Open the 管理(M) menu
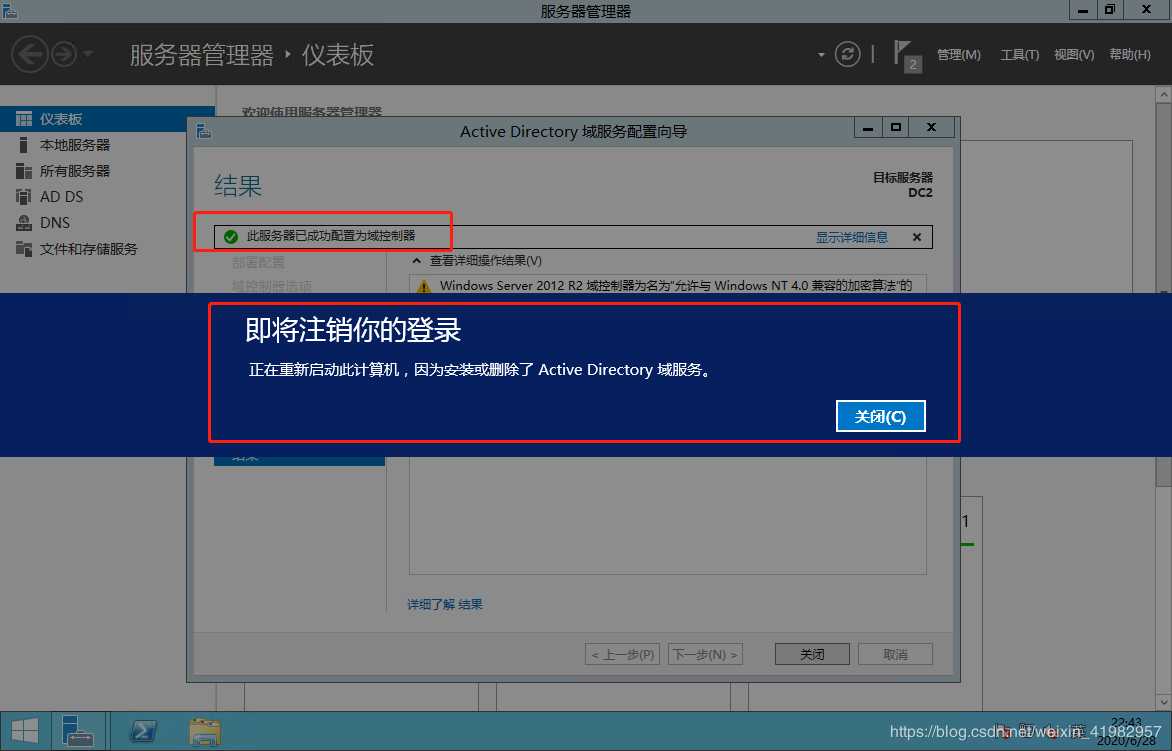 tap(958, 55)
